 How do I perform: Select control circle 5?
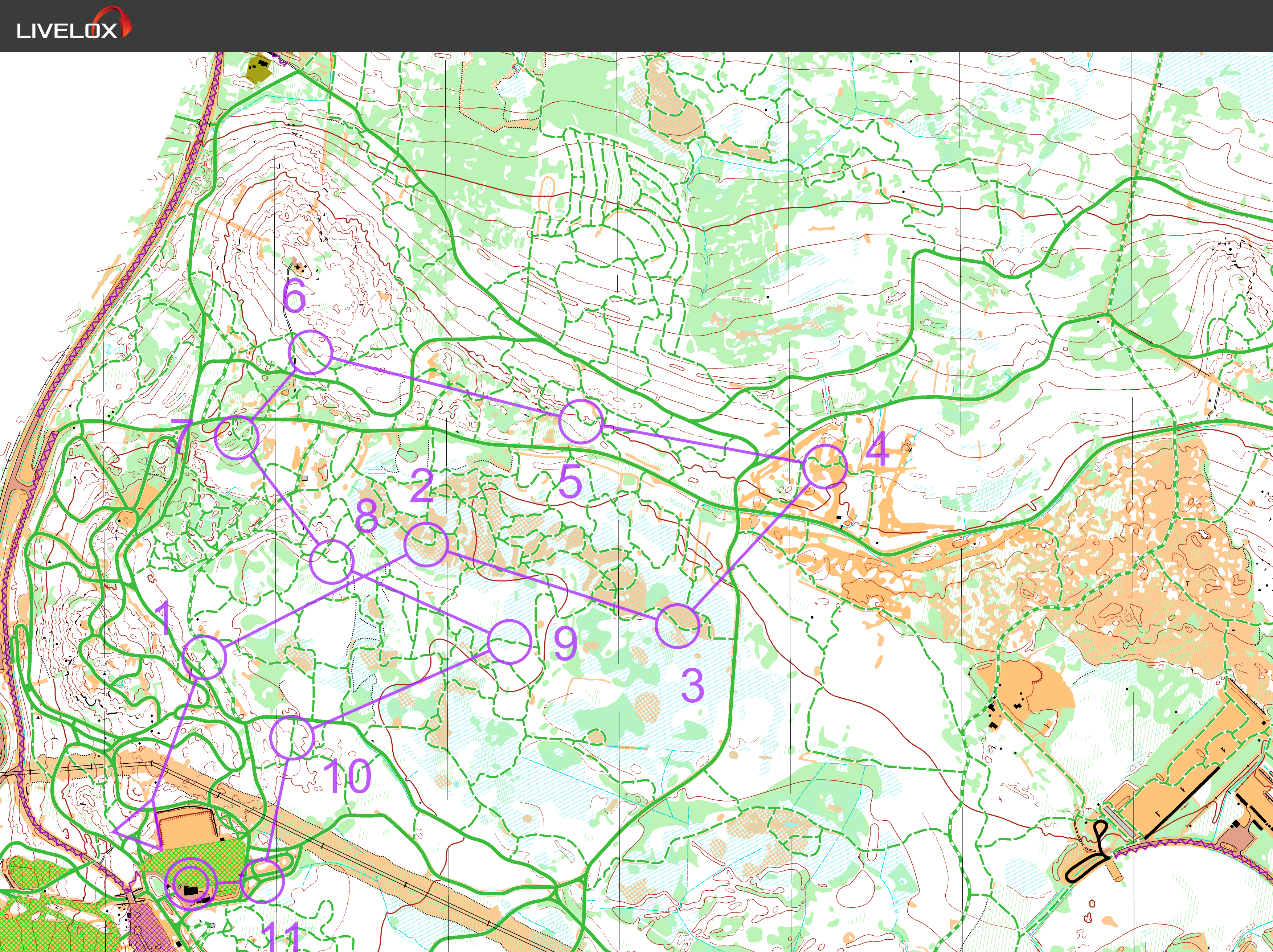(581, 421)
